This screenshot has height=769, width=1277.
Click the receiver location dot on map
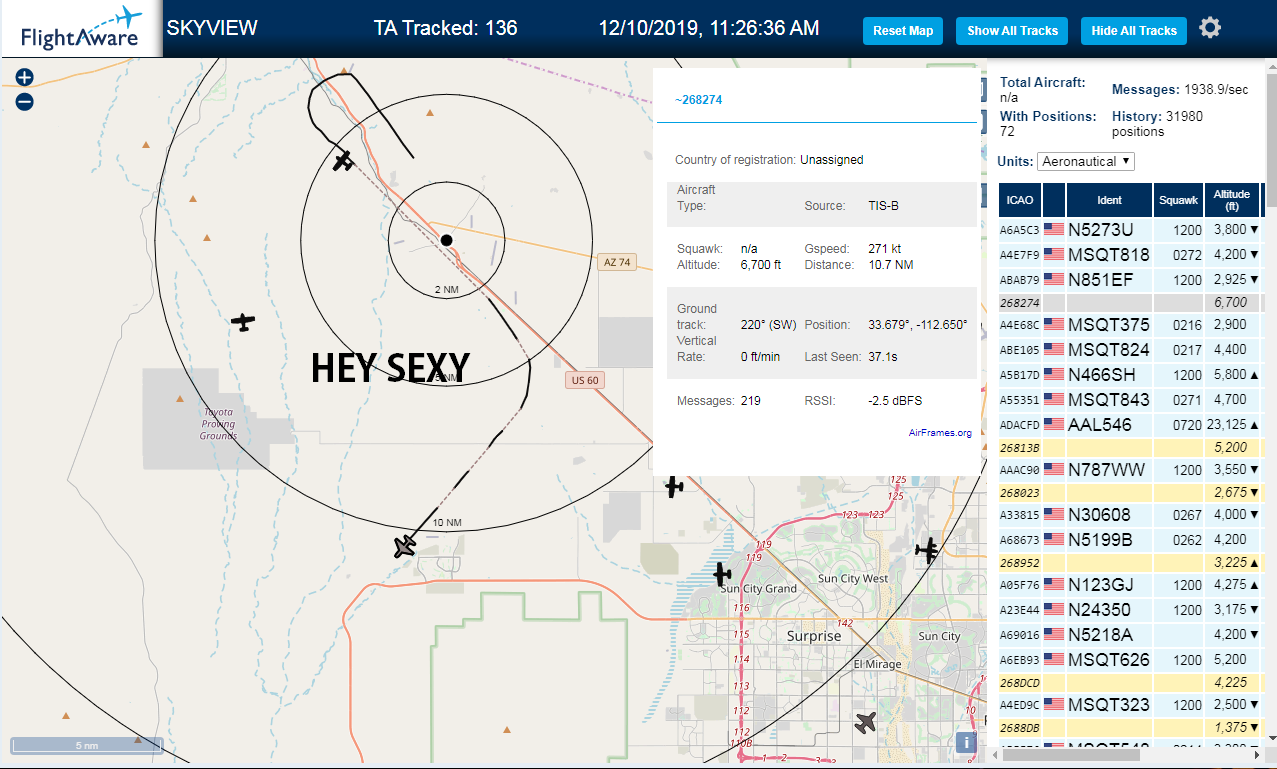click(446, 240)
